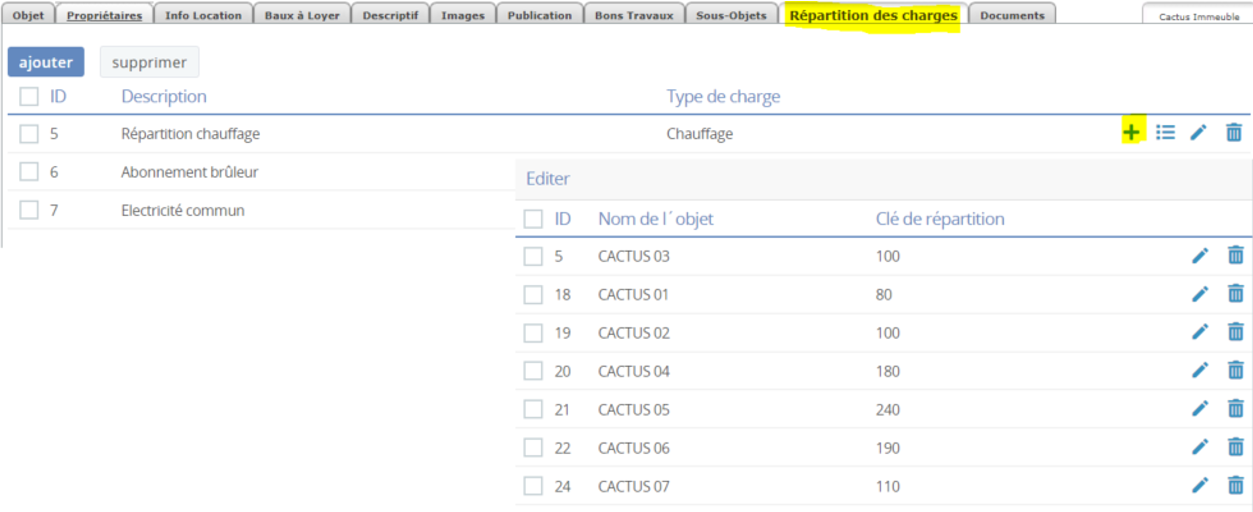Remove CACTUS 07 via trash icon
1253x512 pixels.
point(1235,486)
